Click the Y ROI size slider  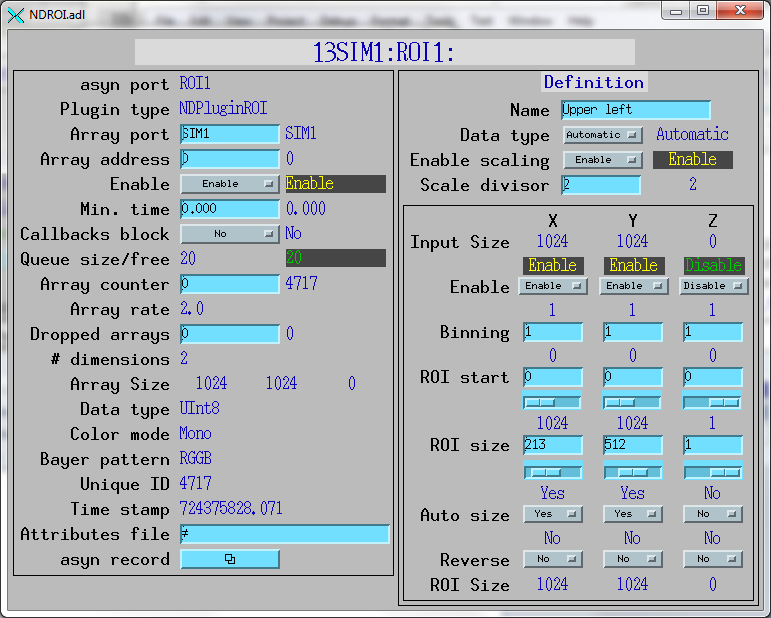(633, 472)
